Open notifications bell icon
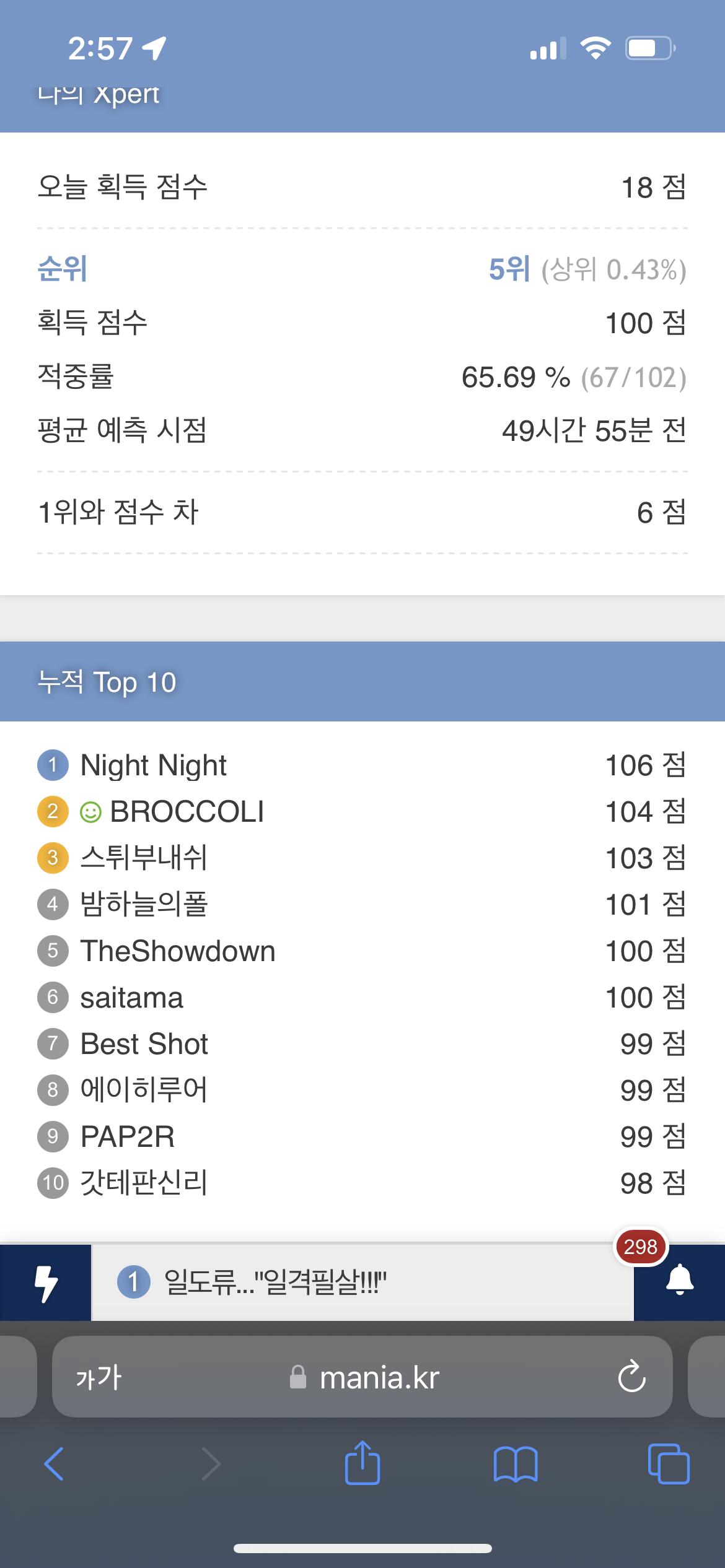 [x=679, y=1281]
